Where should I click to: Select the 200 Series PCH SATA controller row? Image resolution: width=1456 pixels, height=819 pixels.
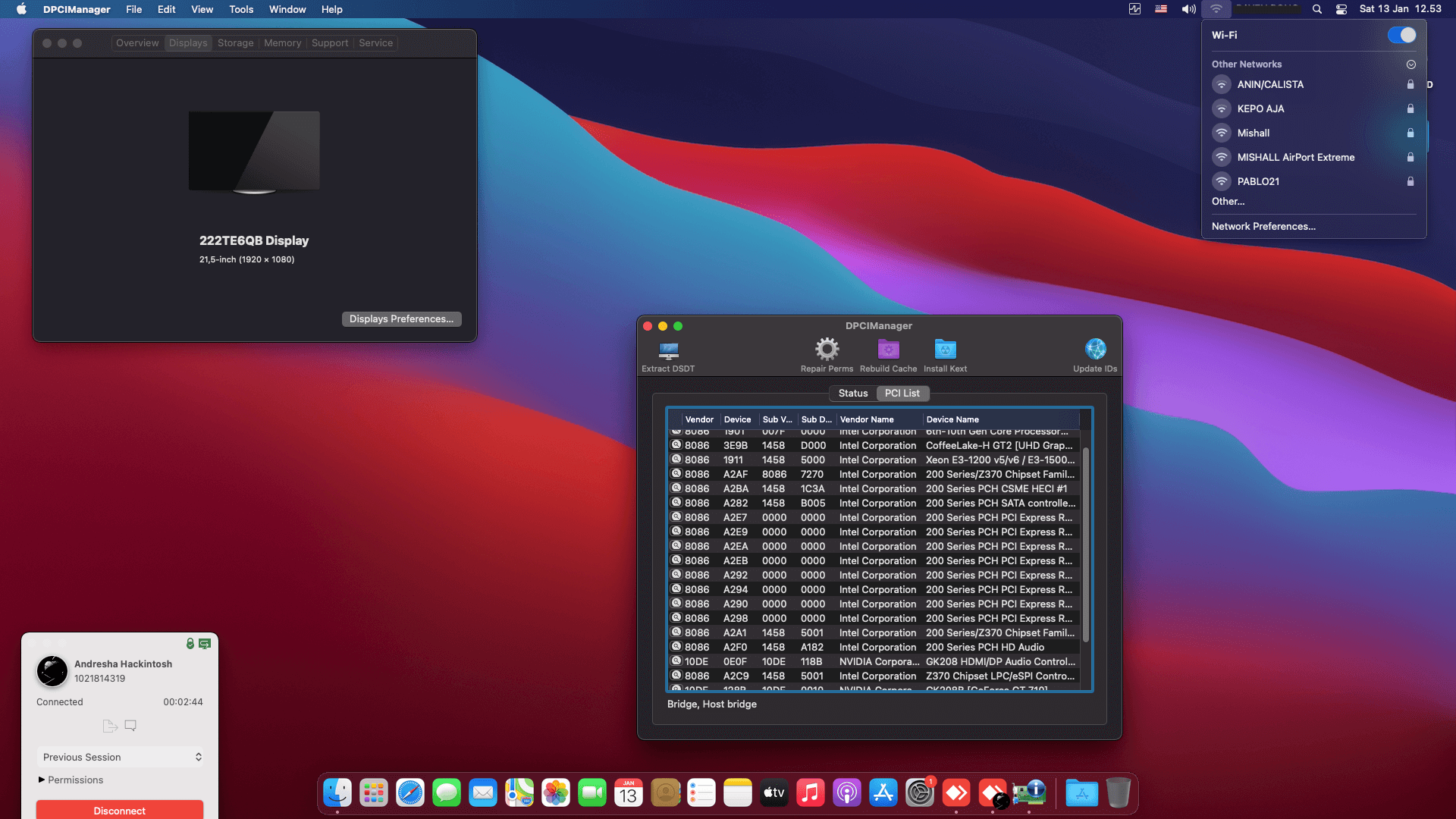pyautogui.click(x=875, y=503)
